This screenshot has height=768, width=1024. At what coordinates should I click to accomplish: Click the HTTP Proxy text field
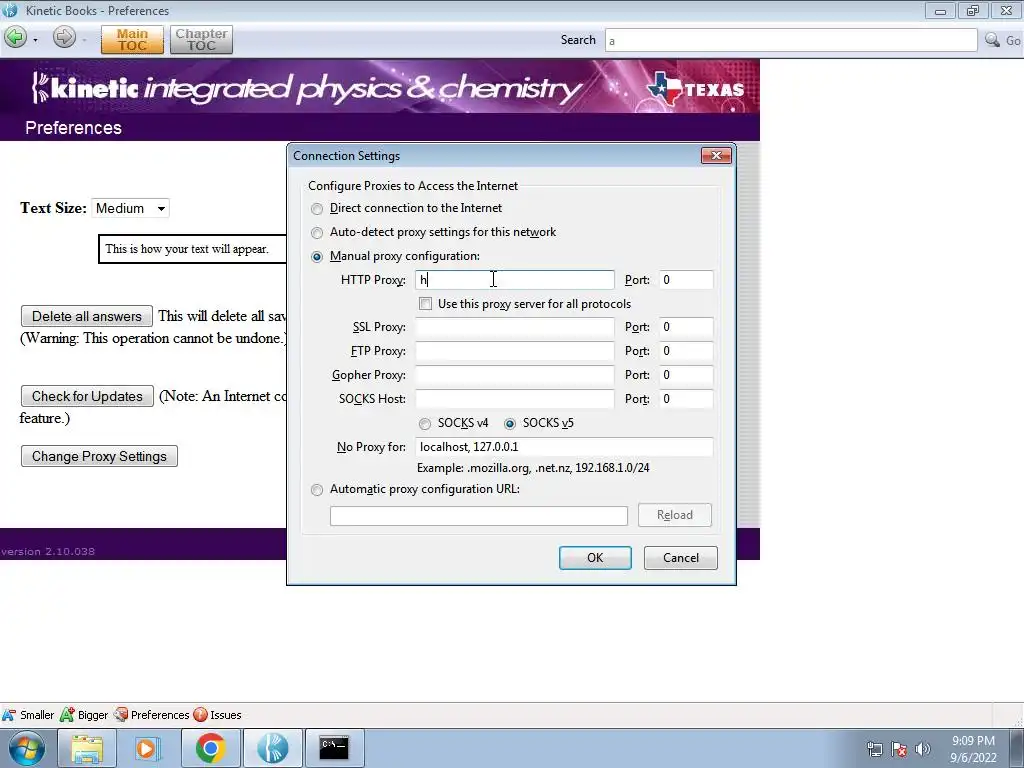515,280
